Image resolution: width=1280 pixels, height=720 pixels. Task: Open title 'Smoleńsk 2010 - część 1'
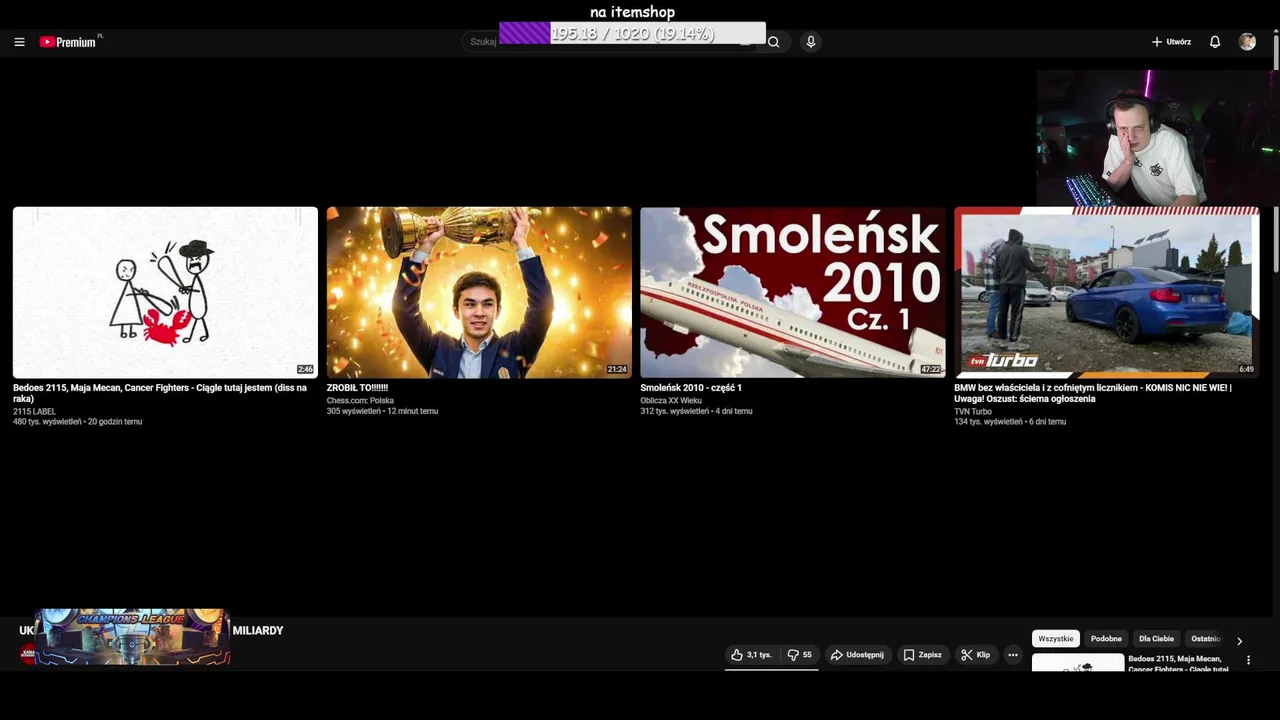(x=691, y=388)
